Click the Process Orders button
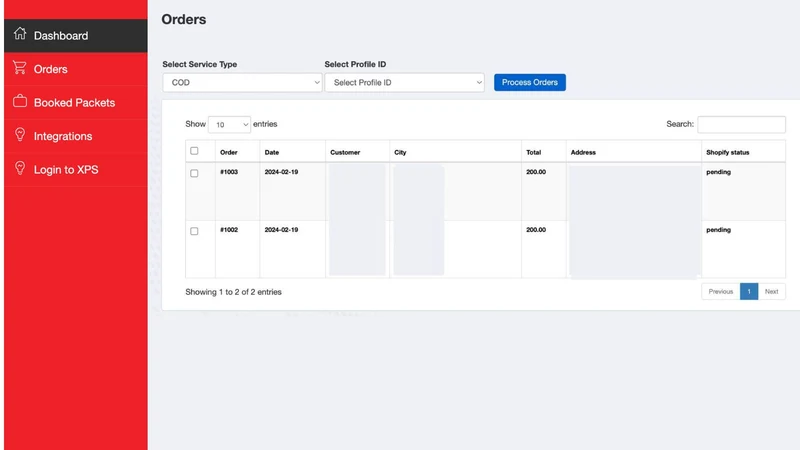 [x=530, y=82]
